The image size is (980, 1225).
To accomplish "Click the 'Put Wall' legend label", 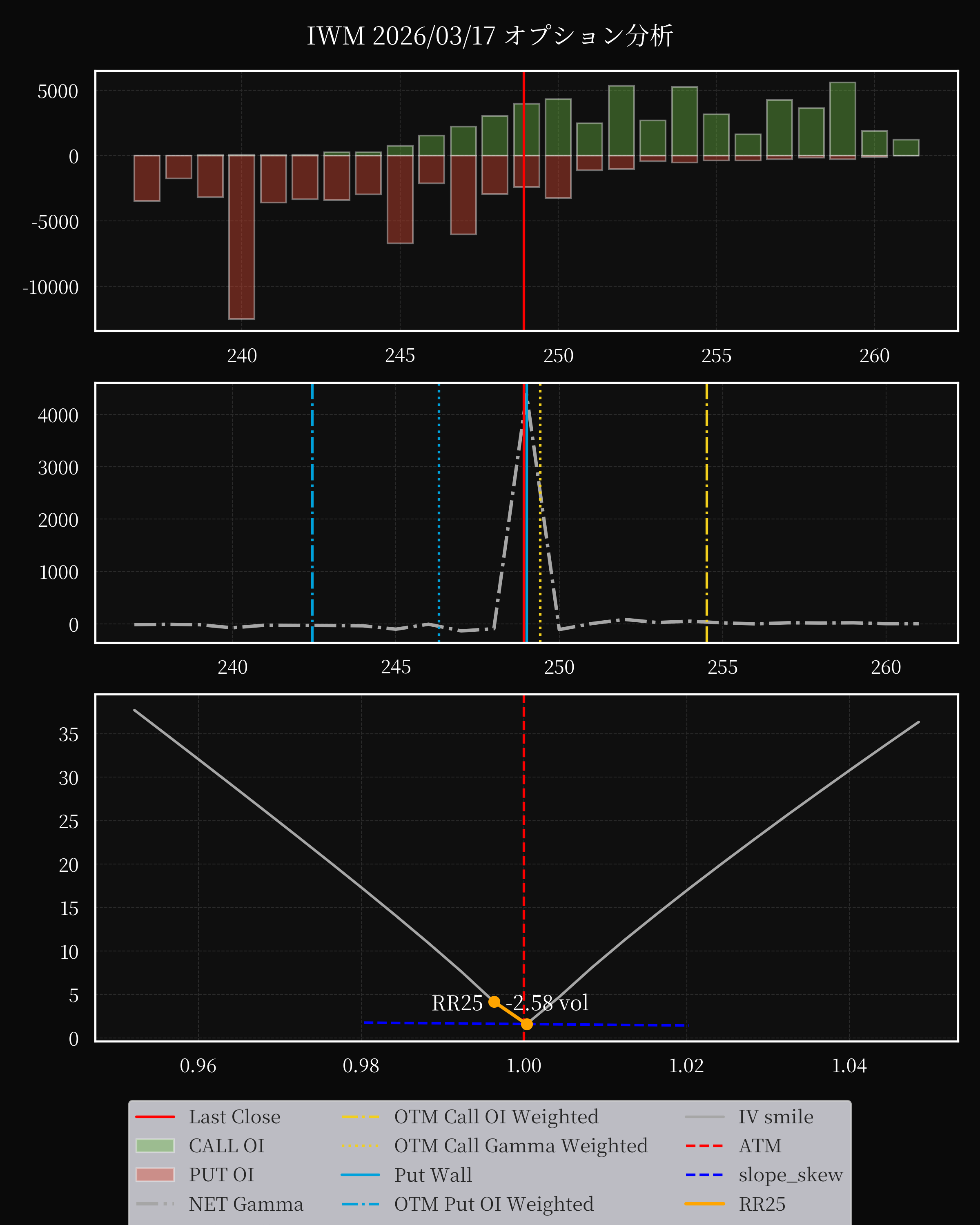I will (433, 1174).
